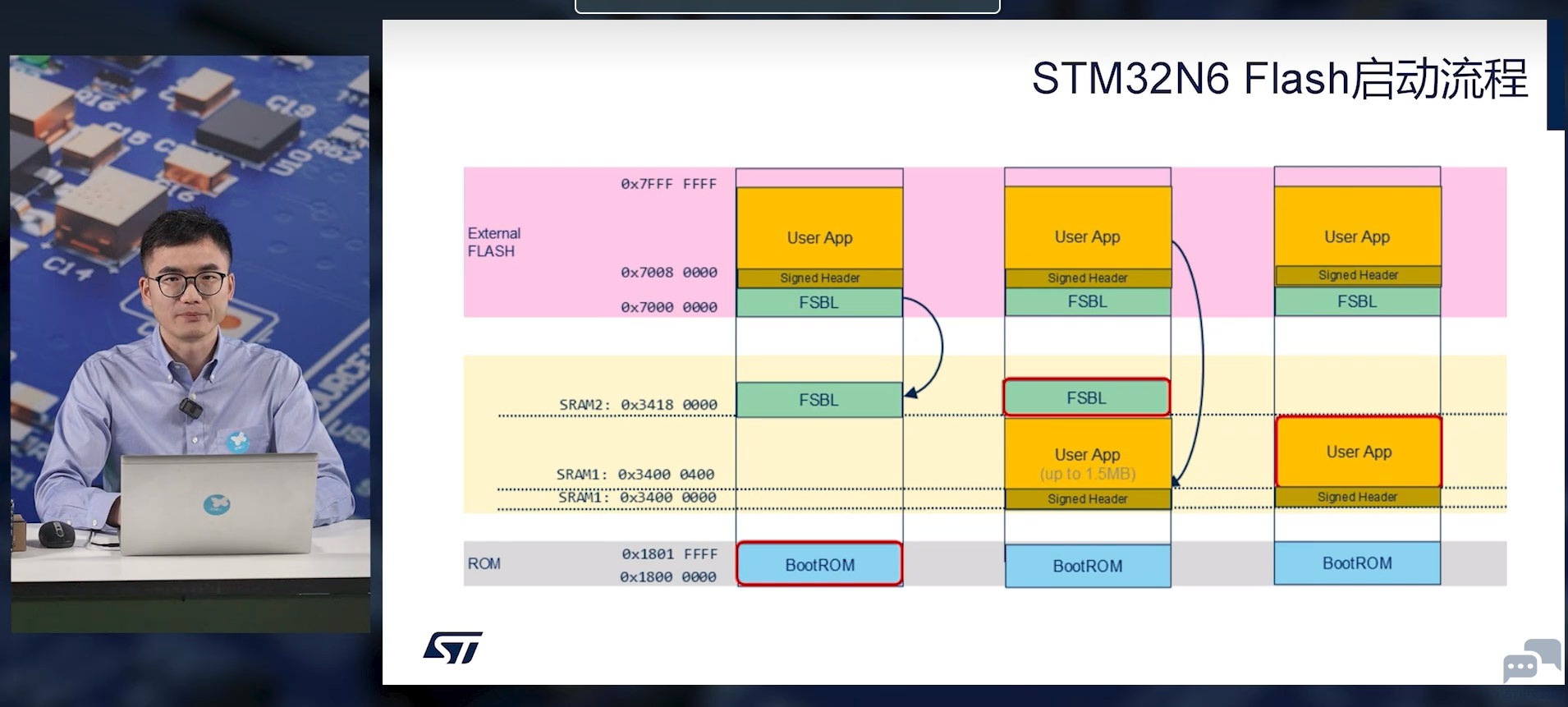
Task: Click the red-outlined User App block
Action: coord(1359,452)
